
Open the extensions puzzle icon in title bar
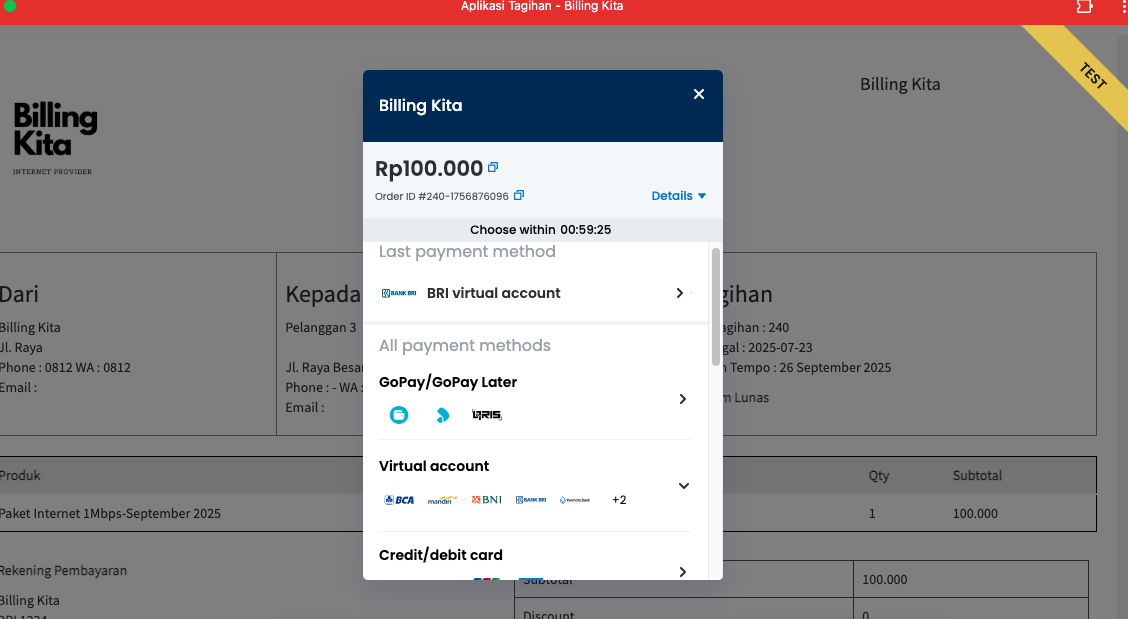pyautogui.click(x=1084, y=7)
